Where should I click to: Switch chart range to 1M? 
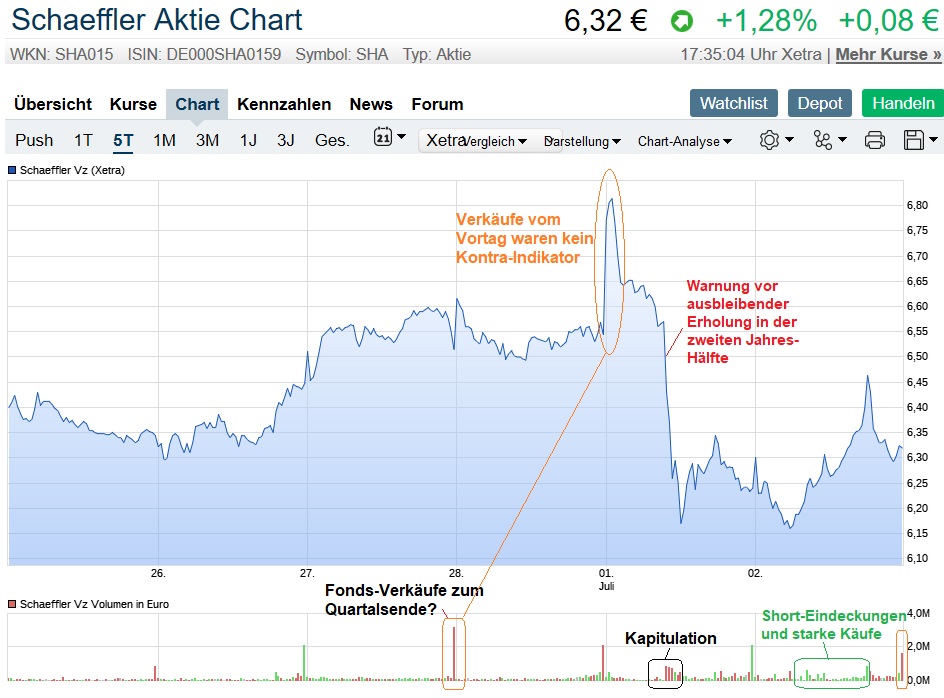(x=164, y=140)
